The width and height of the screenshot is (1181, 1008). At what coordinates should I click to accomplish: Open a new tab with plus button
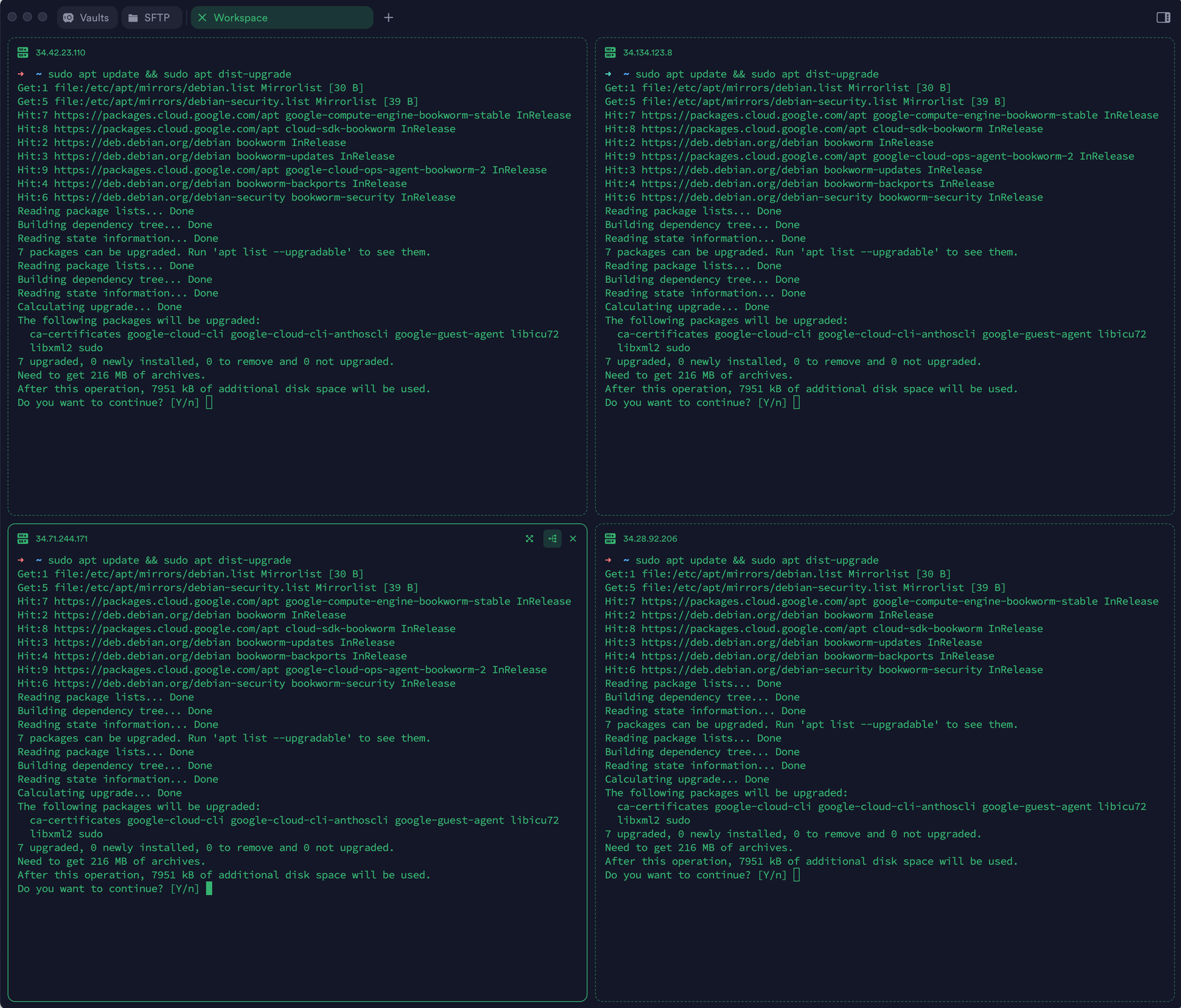pyautogui.click(x=388, y=18)
